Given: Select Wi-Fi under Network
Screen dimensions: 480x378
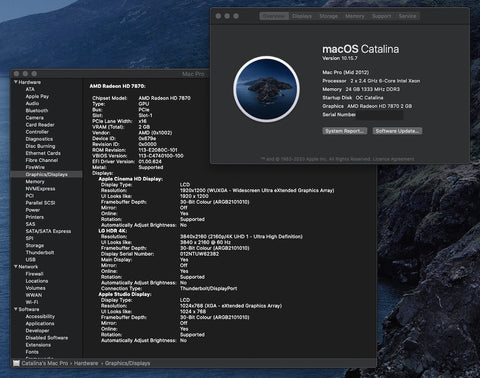Looking at the screenshot, I should point(32,302).
